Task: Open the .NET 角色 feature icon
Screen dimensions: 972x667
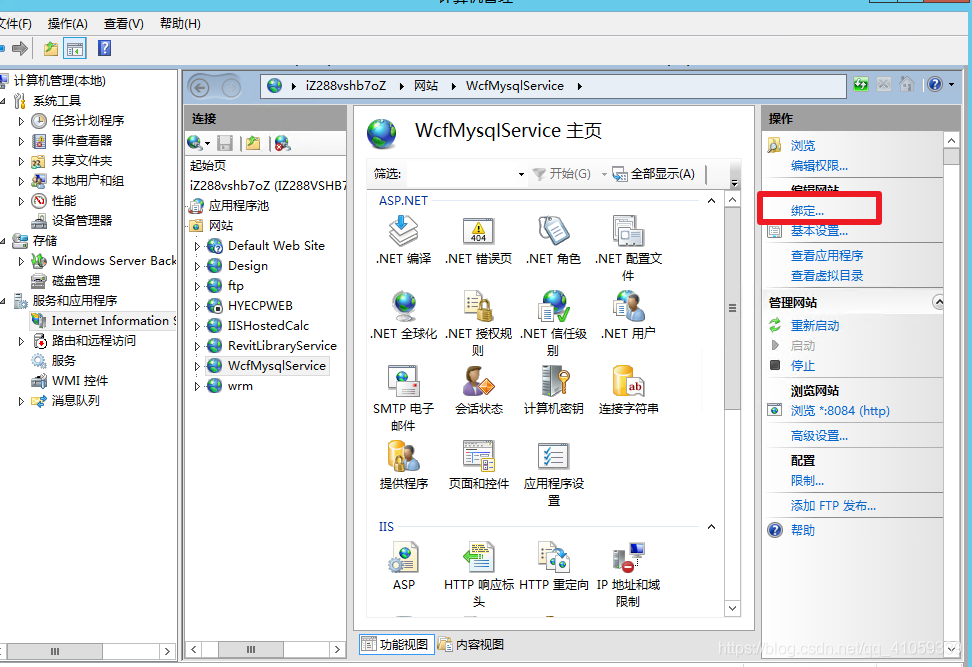Action: 554,231
